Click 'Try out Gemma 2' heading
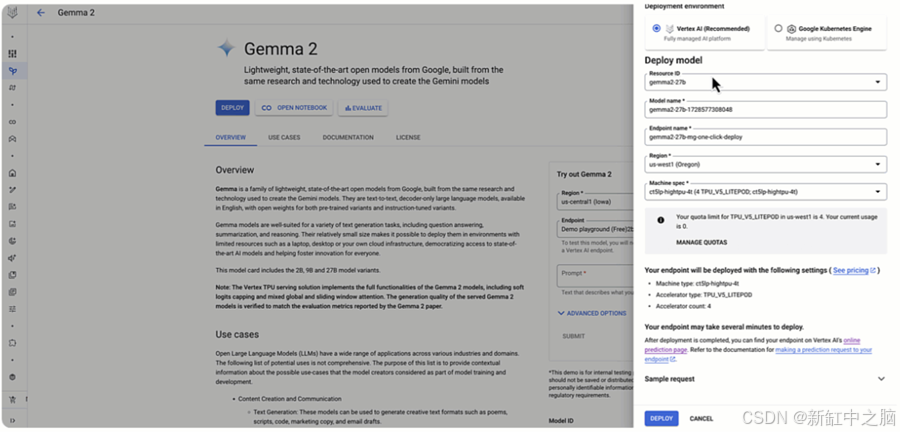The width and height of the screenshot is (900, 433). [x=584, y=174]
